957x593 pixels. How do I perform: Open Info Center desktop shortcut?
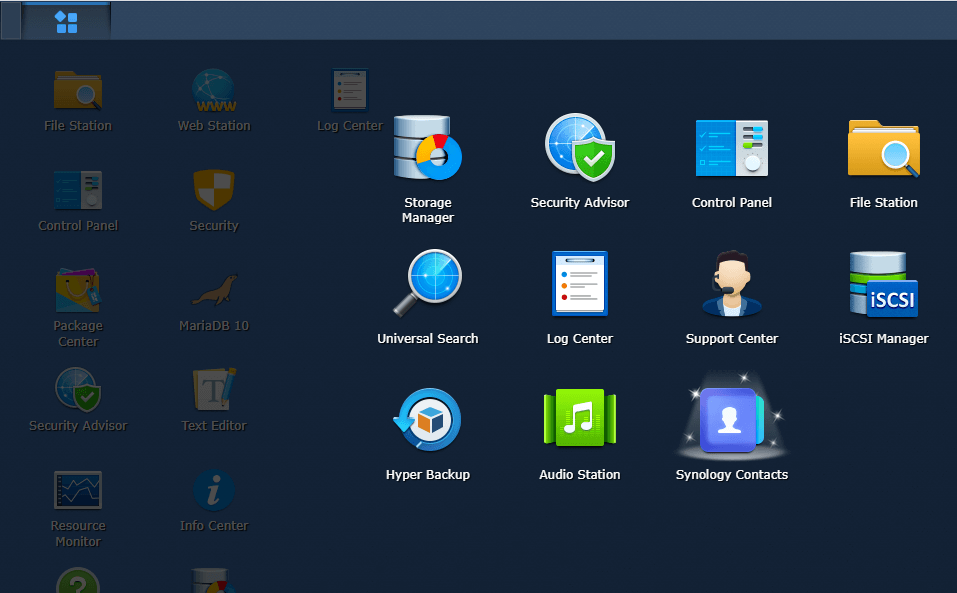pyautogui.click(x=214, y=490)
